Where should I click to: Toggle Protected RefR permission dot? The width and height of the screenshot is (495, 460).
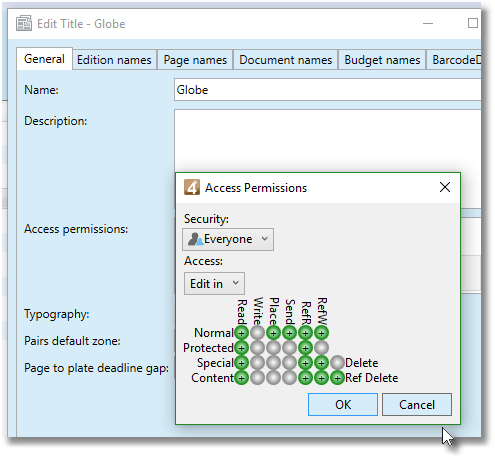[305, 348]
